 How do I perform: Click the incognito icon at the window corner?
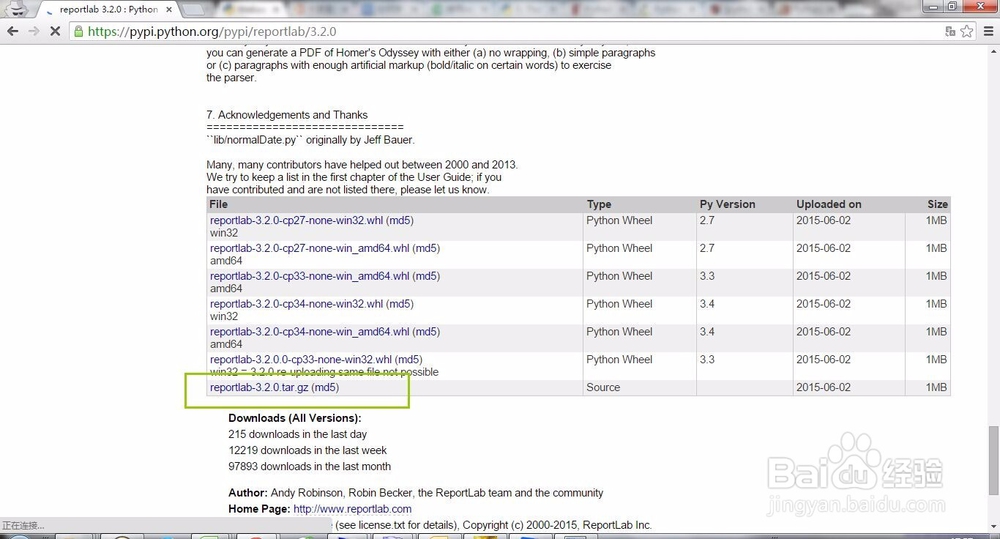tap(17, 8)
